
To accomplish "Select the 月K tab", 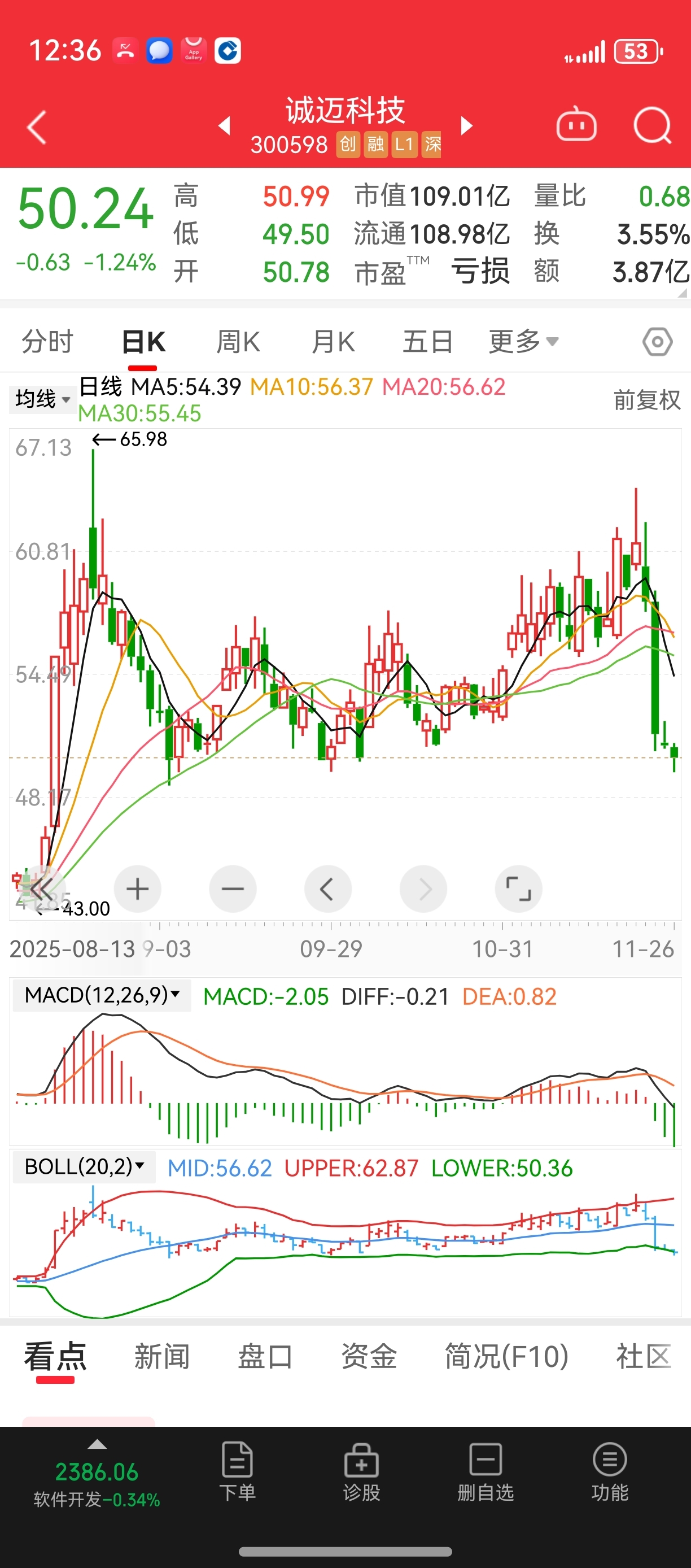I will pyautogui.click(x=333, y=342).
